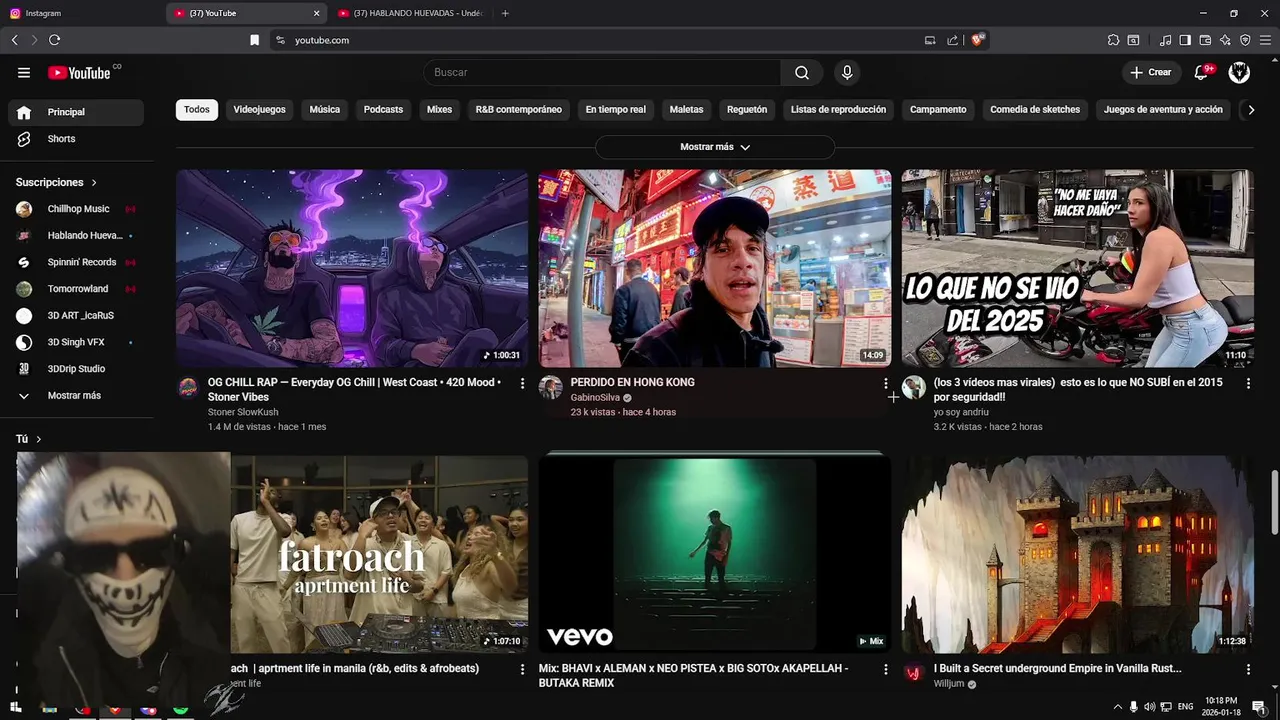Select the R&B contemporáneo filter chip
Screen dimensions: 1280x720
pyautogui.click(x=519, y=110)
